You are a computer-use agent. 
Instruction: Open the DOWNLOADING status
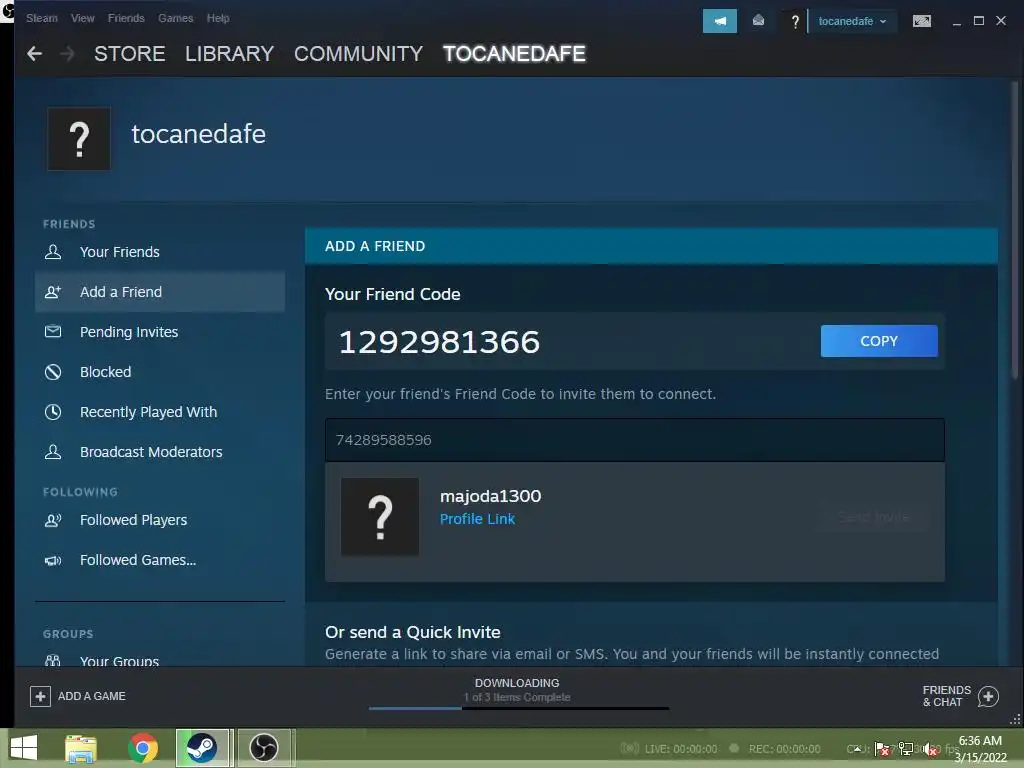pyautogui.click(x=517, y=683)
